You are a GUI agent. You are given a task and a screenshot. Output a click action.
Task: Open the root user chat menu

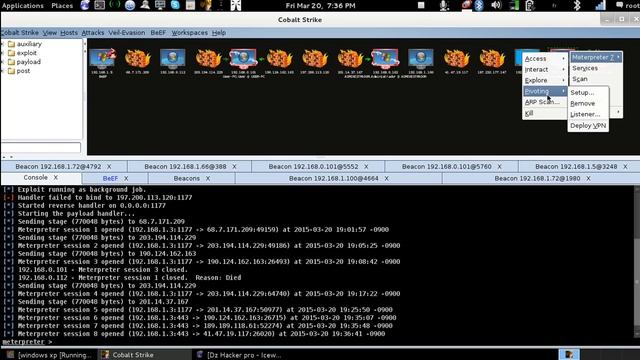tap(628, 5)
